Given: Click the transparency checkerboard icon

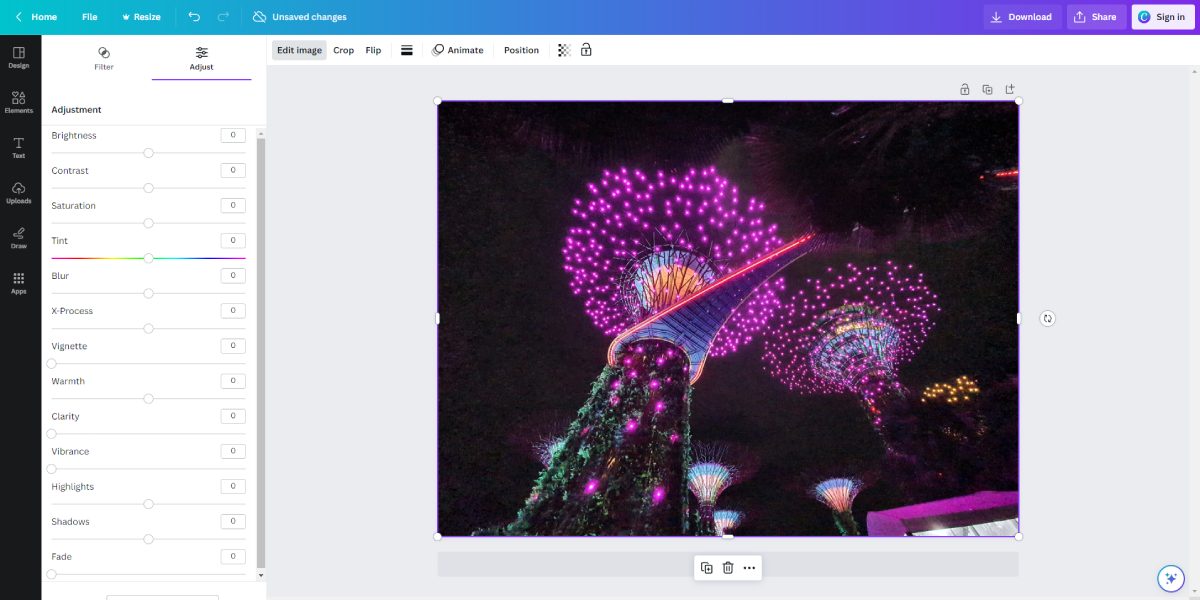Looking at the screenshot, I should point(564,49).
